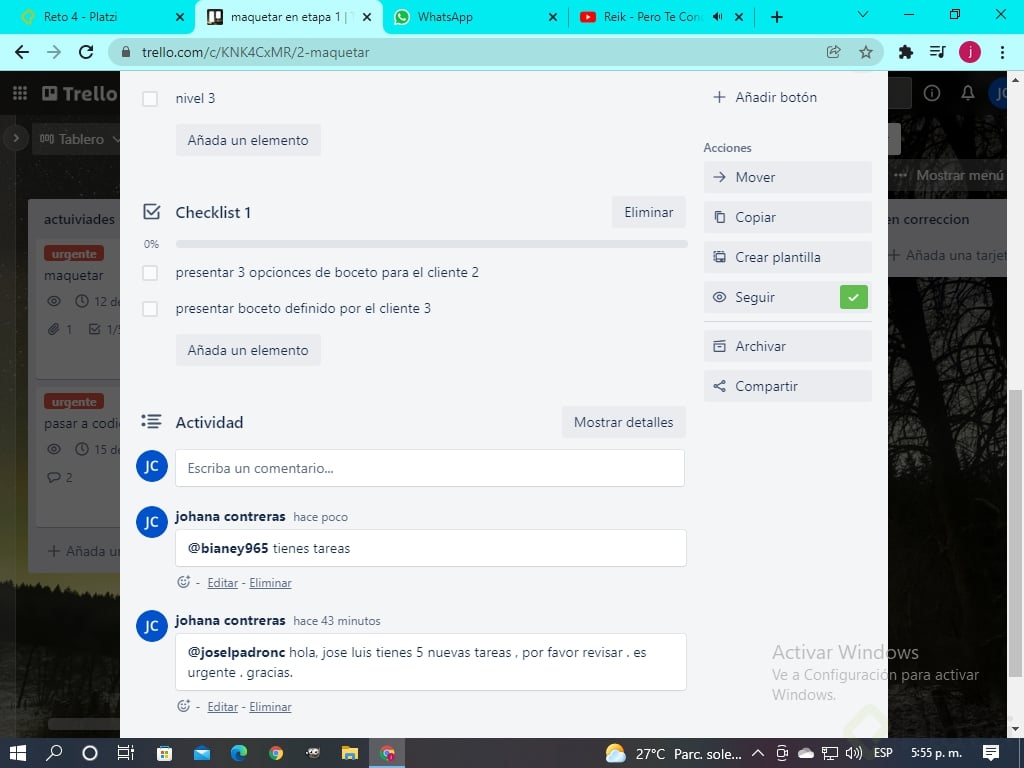Viewport: 1024px width, 768px height.
Task: Click the Chrome profile avatar icon
Action: (969, 50)
